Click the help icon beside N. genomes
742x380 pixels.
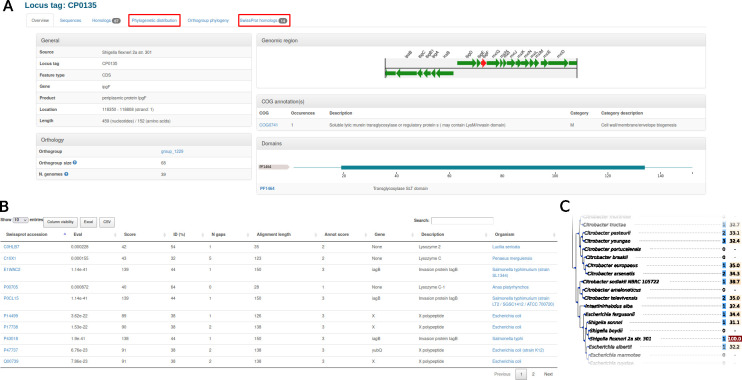click(66, 174)
